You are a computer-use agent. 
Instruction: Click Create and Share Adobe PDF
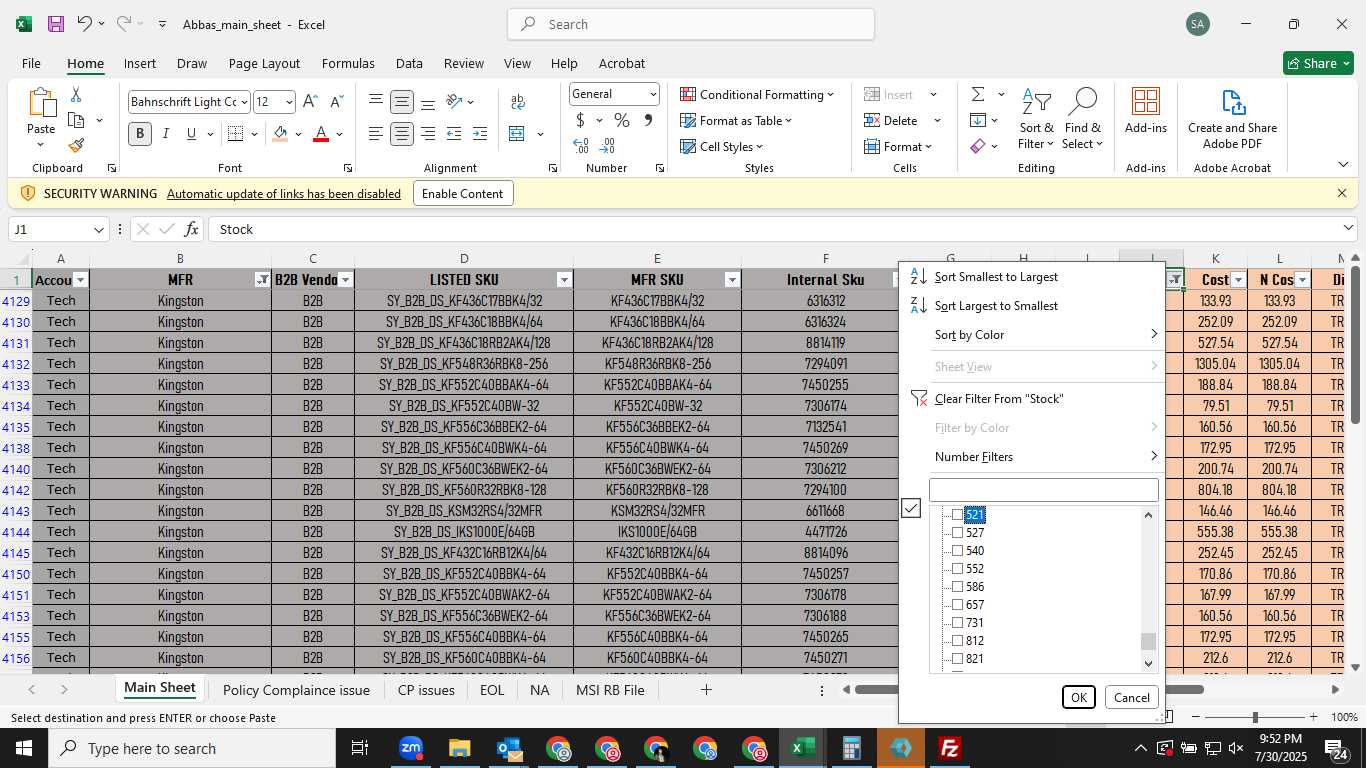click(x=1232, y=120)
